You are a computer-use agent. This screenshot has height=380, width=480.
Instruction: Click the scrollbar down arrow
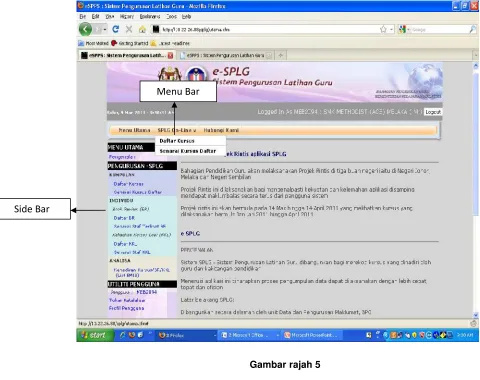pyautogui.click(x=476, y=315)
